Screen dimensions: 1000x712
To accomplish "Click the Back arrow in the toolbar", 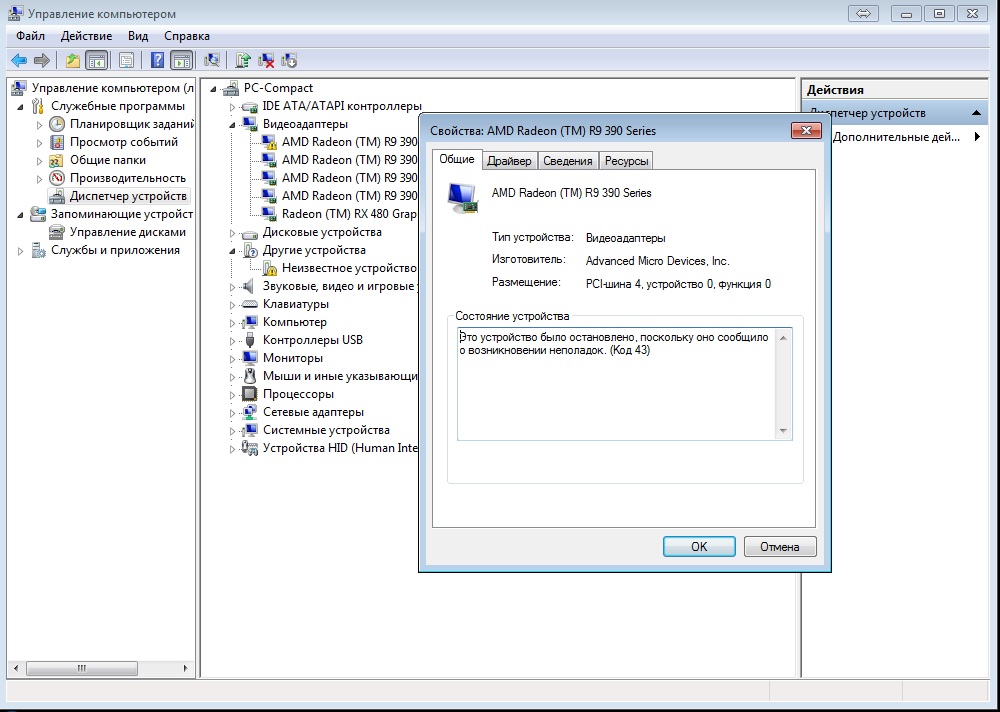I will tap(19, 61).
